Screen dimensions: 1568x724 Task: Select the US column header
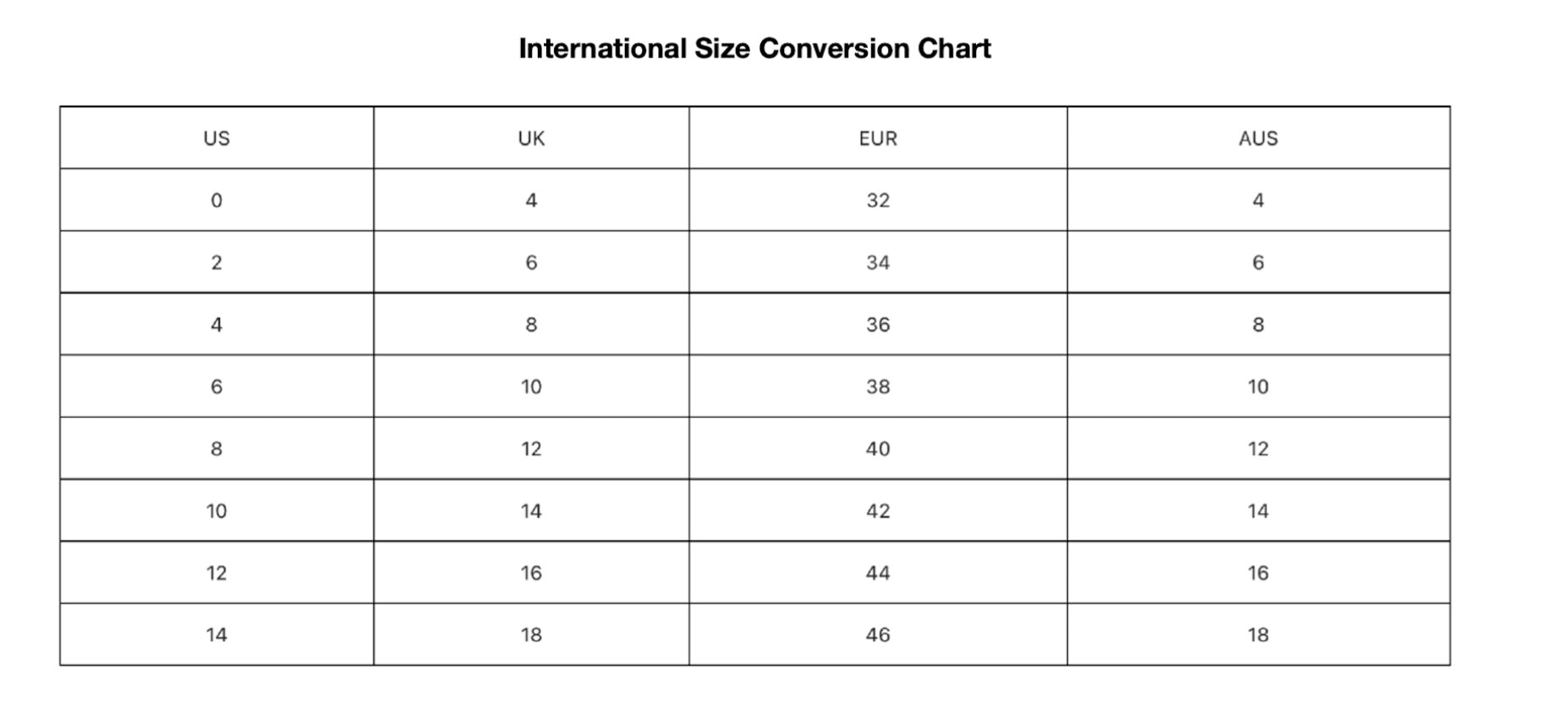217,139
